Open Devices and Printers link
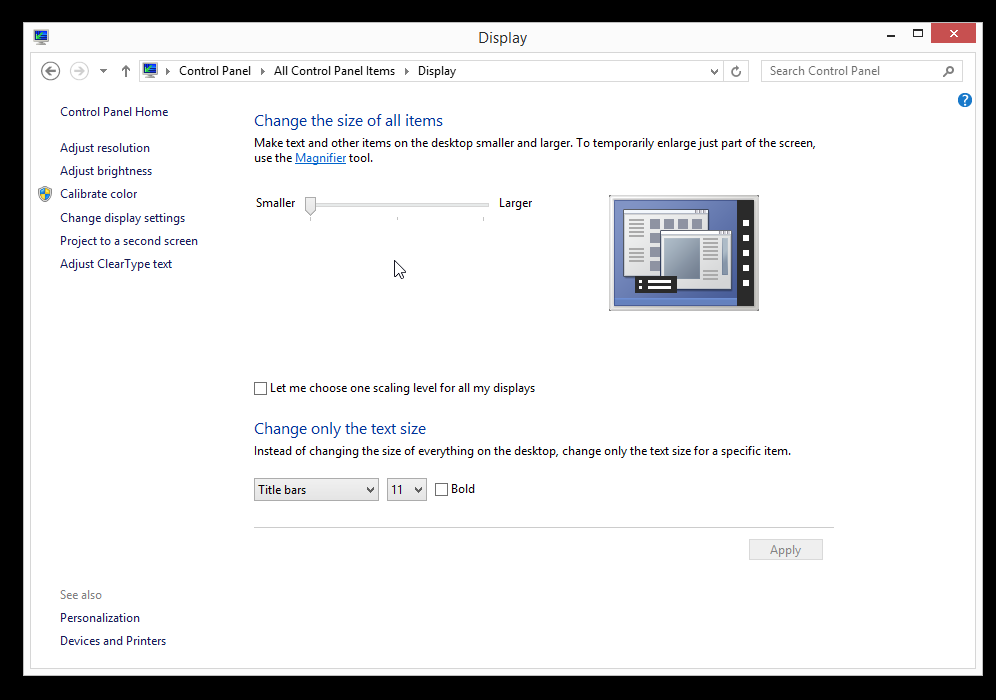The height and width of the screenshot is (700, 996). [x=113, y=641]
